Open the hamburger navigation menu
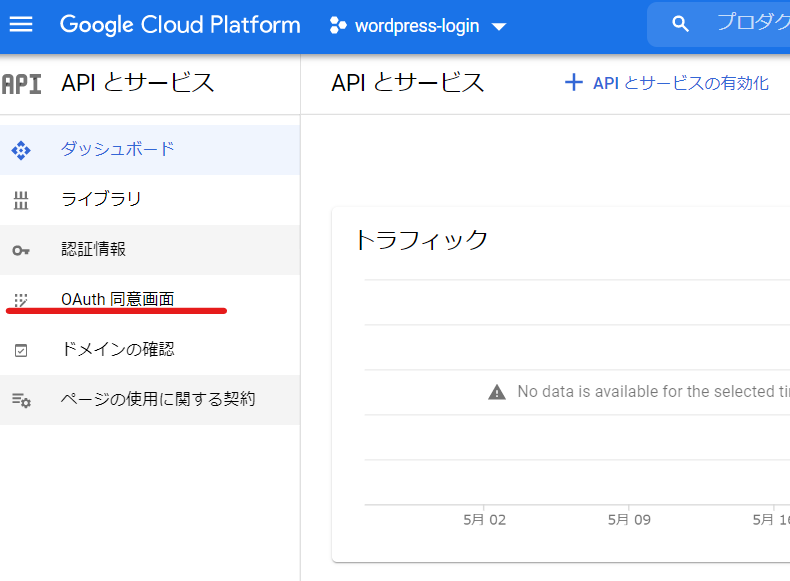 tap(21, 24)
